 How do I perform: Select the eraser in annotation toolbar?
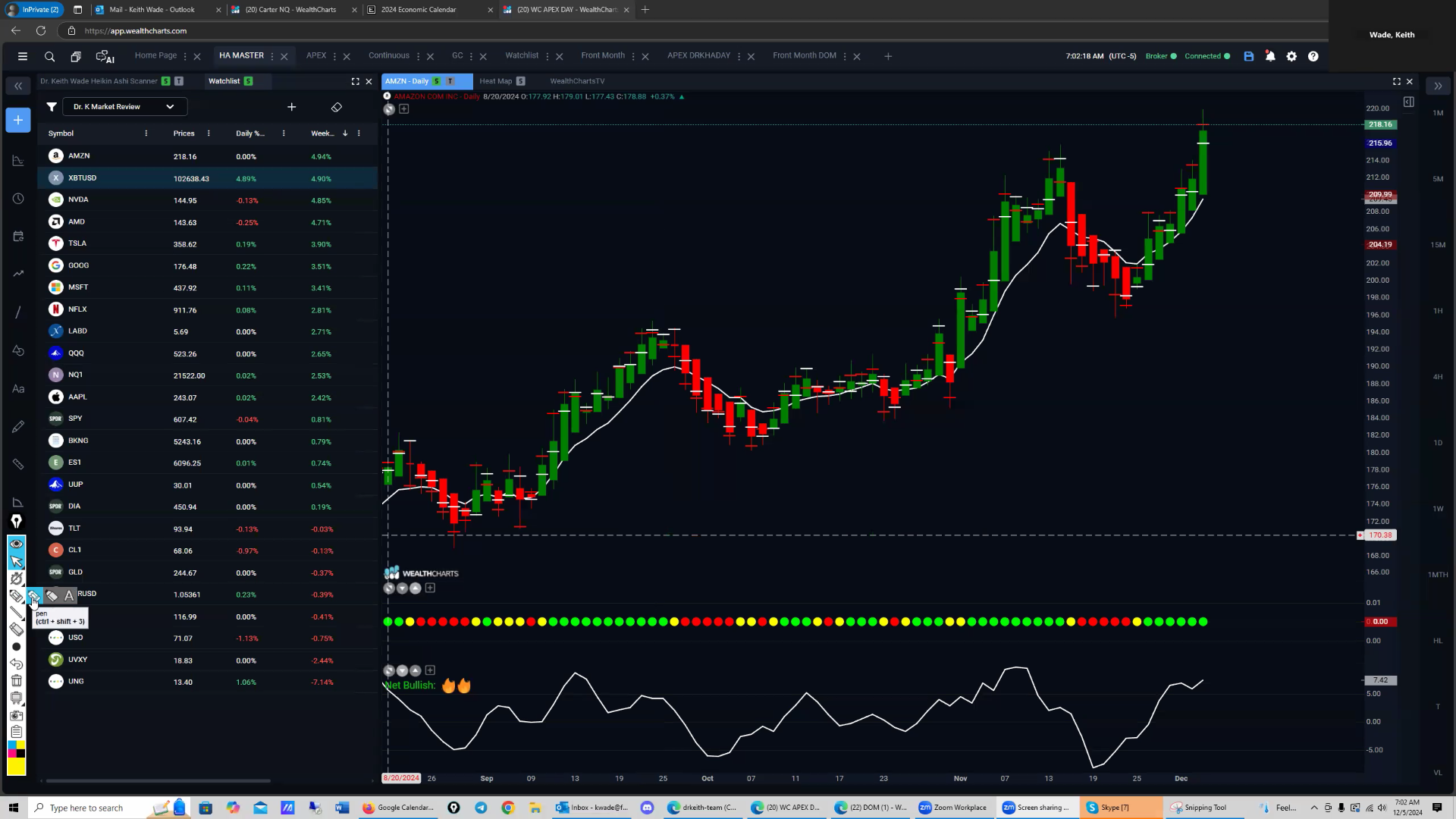click(x=16, y=629)
